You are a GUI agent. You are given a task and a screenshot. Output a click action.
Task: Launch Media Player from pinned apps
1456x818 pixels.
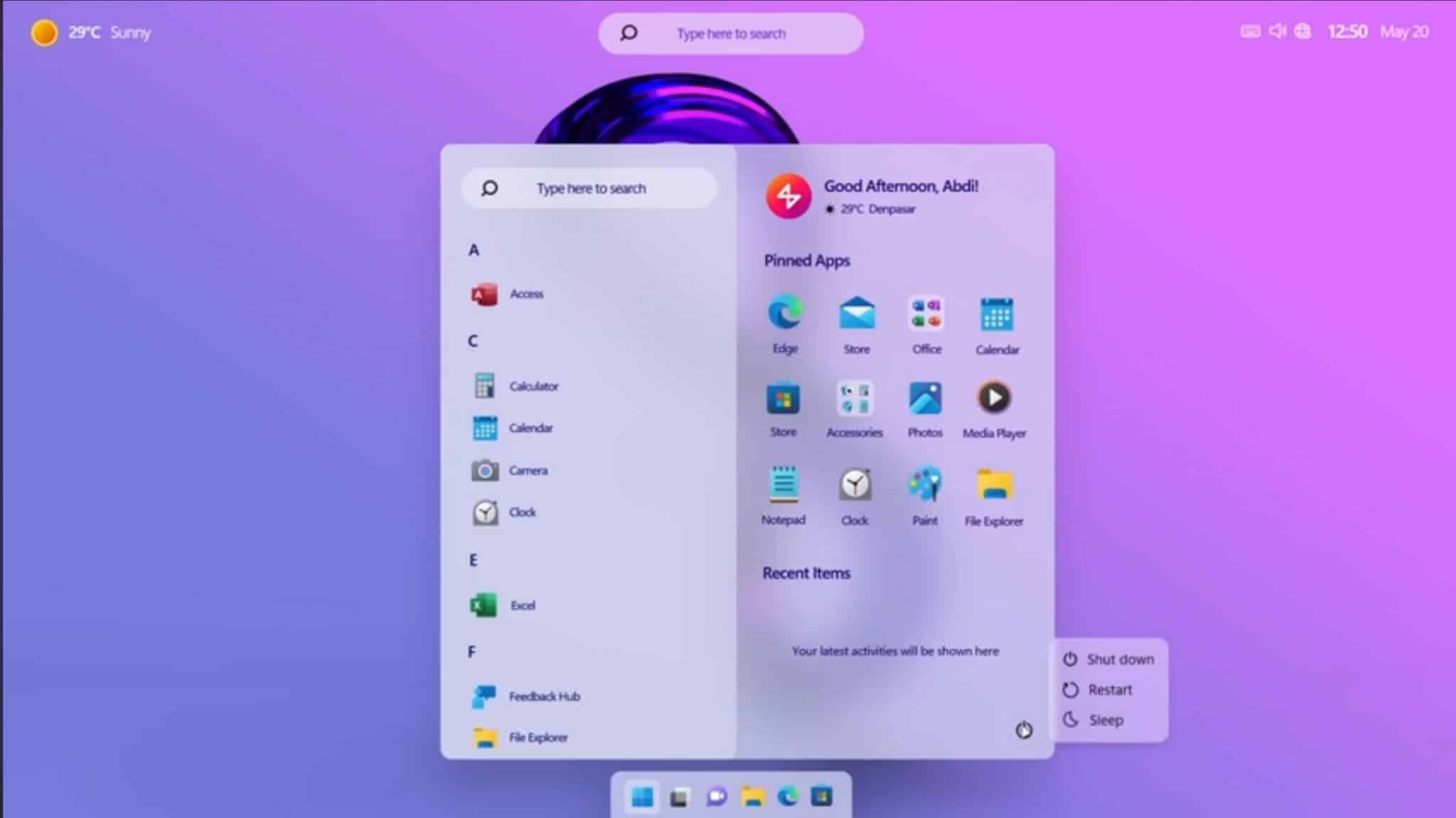click(994, 399)
